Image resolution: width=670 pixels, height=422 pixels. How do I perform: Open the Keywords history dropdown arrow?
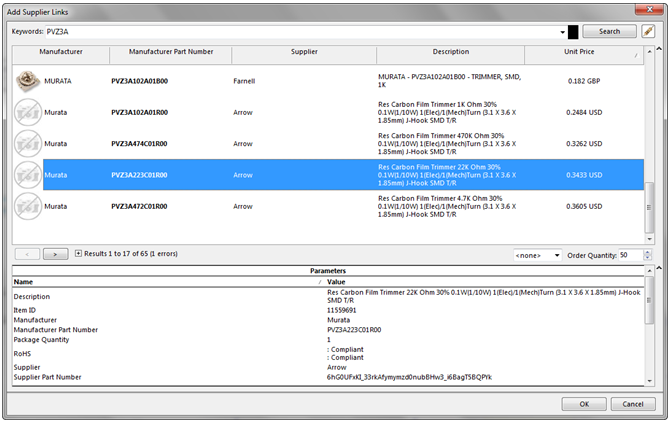click(562, 32)
